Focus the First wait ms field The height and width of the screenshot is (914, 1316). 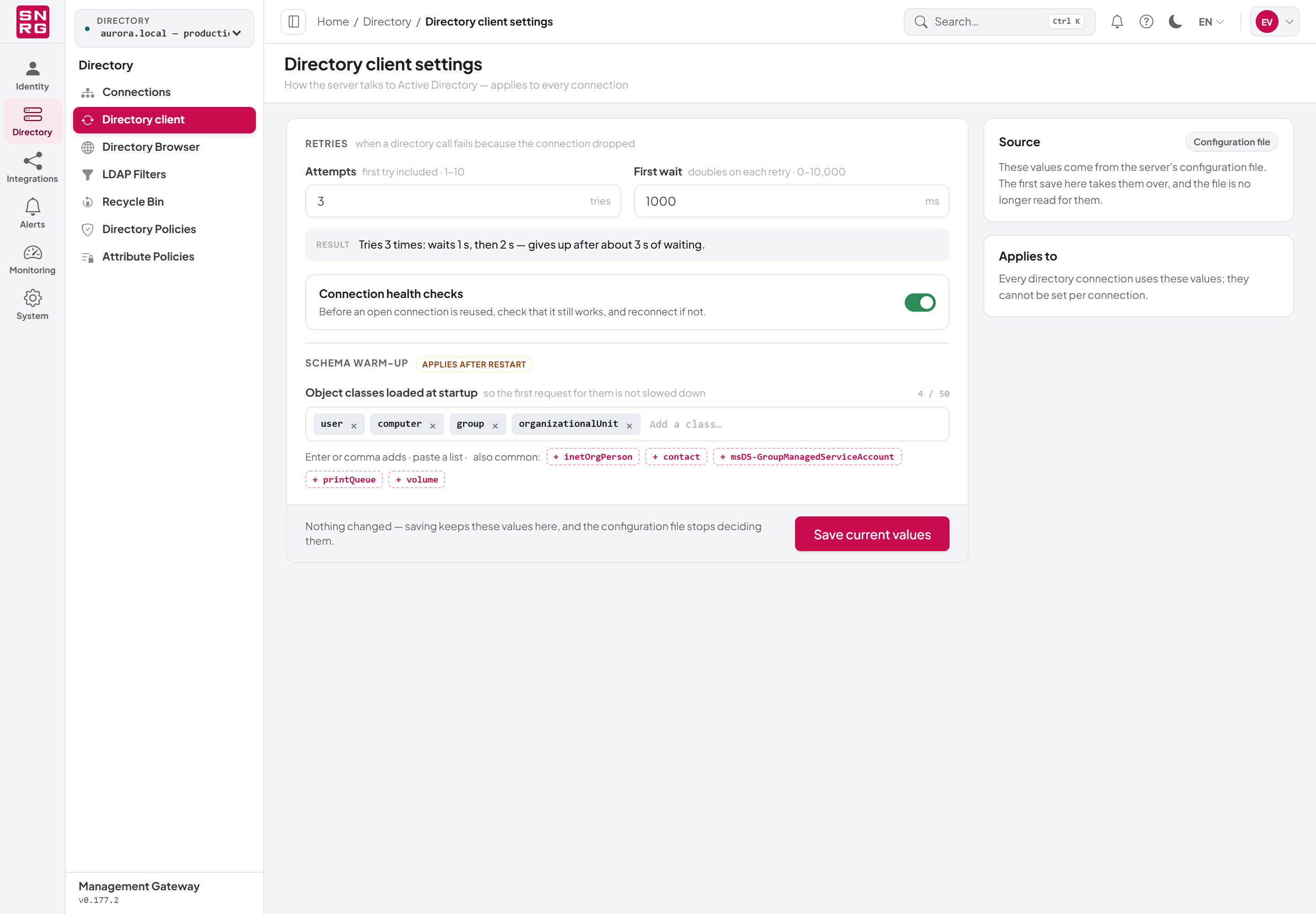(791, 201)
